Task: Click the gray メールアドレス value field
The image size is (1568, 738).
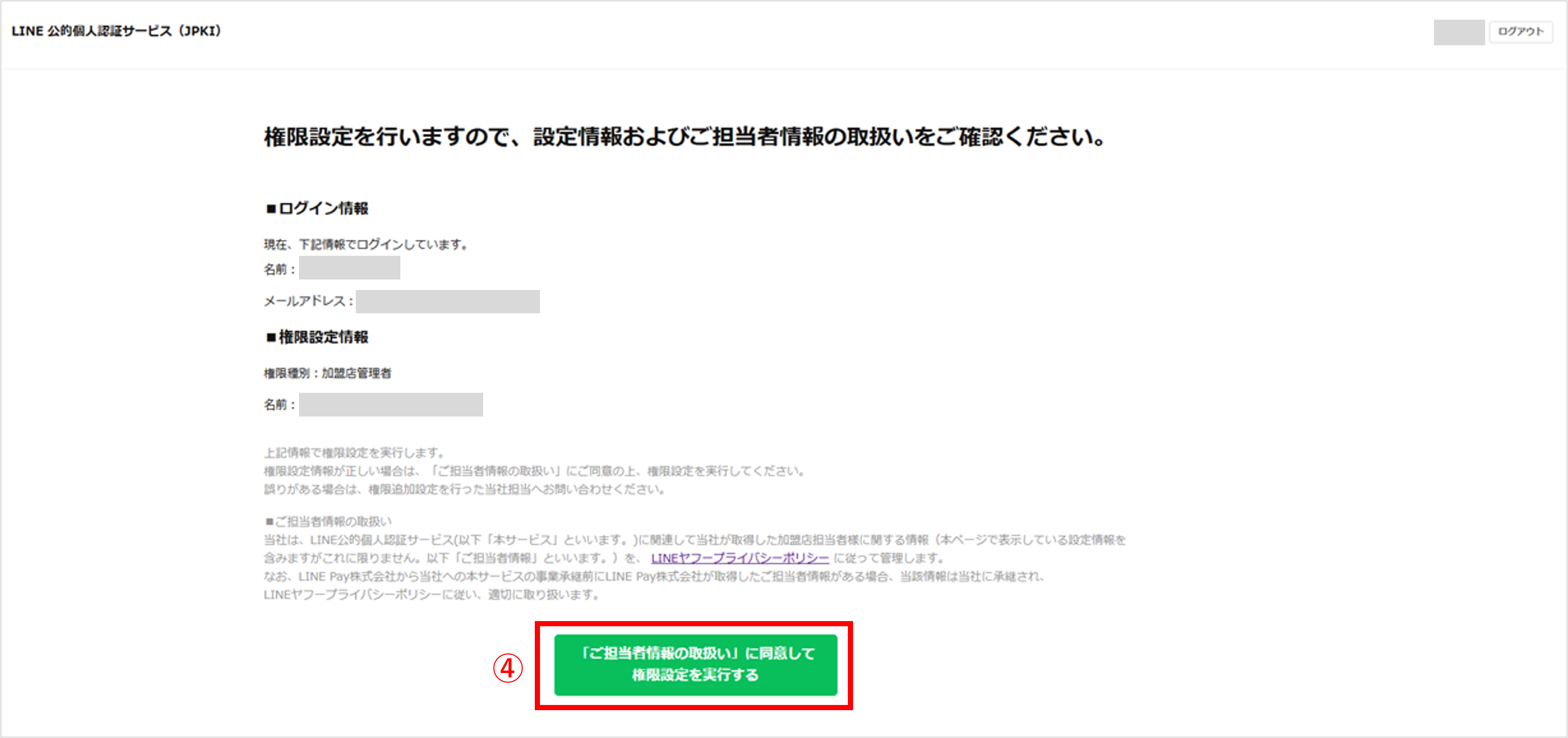Action: (x=448, y=301)
